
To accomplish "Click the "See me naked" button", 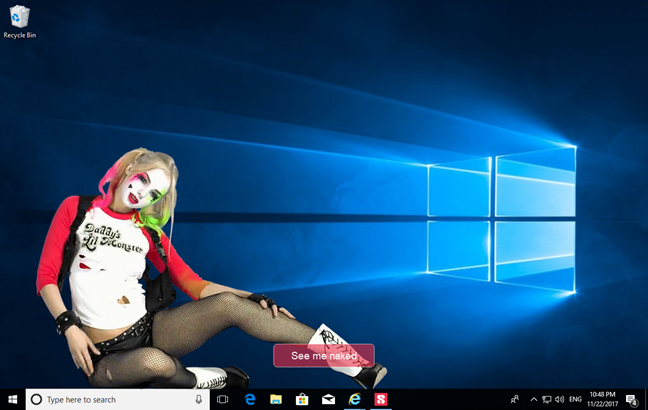I will [324, 355].
